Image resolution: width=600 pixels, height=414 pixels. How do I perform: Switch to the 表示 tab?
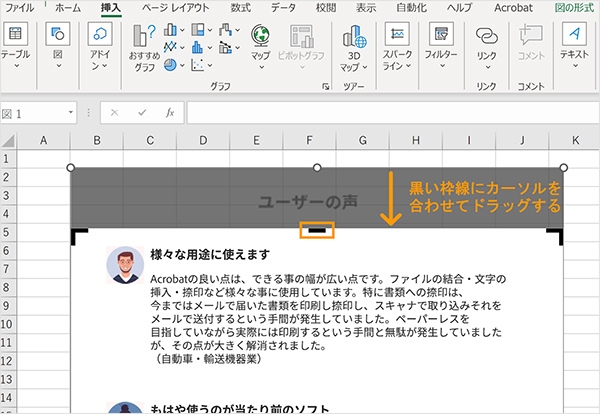[366, 8]
